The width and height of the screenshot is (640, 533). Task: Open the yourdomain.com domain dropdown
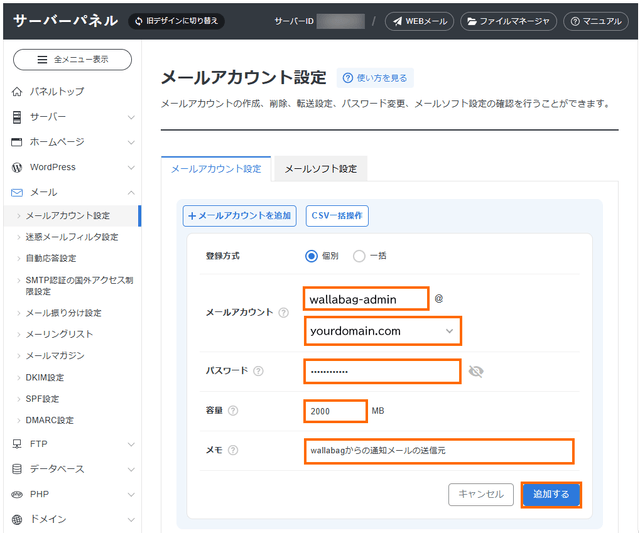pyautogui.click(x=383, y=331)
